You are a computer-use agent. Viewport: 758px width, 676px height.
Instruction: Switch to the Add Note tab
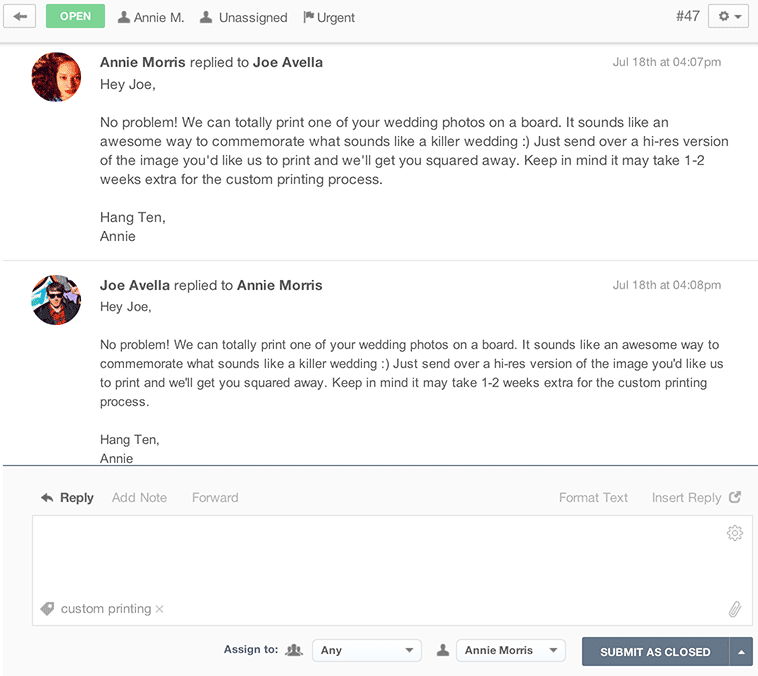coord(139,497)
